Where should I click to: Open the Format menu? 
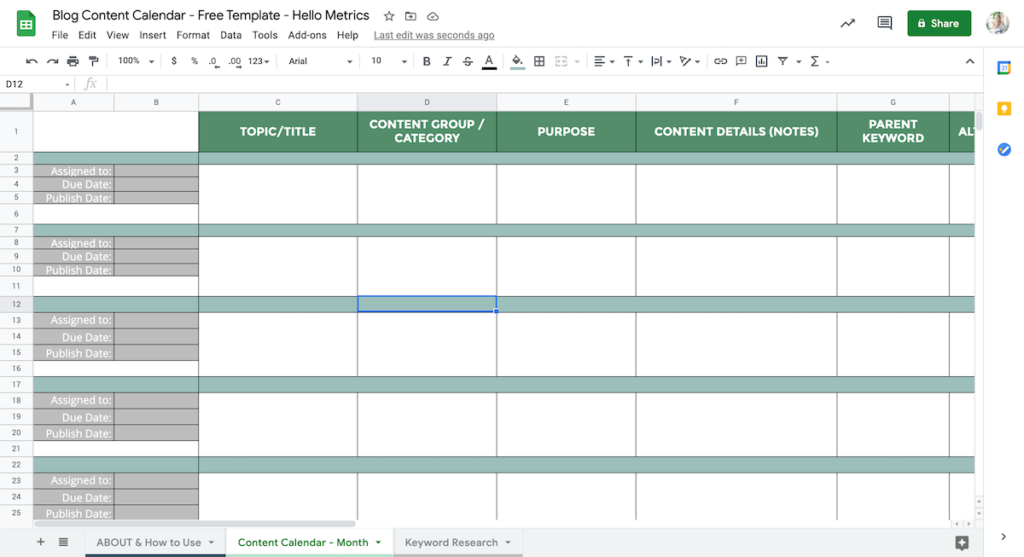tap(193, 35)
